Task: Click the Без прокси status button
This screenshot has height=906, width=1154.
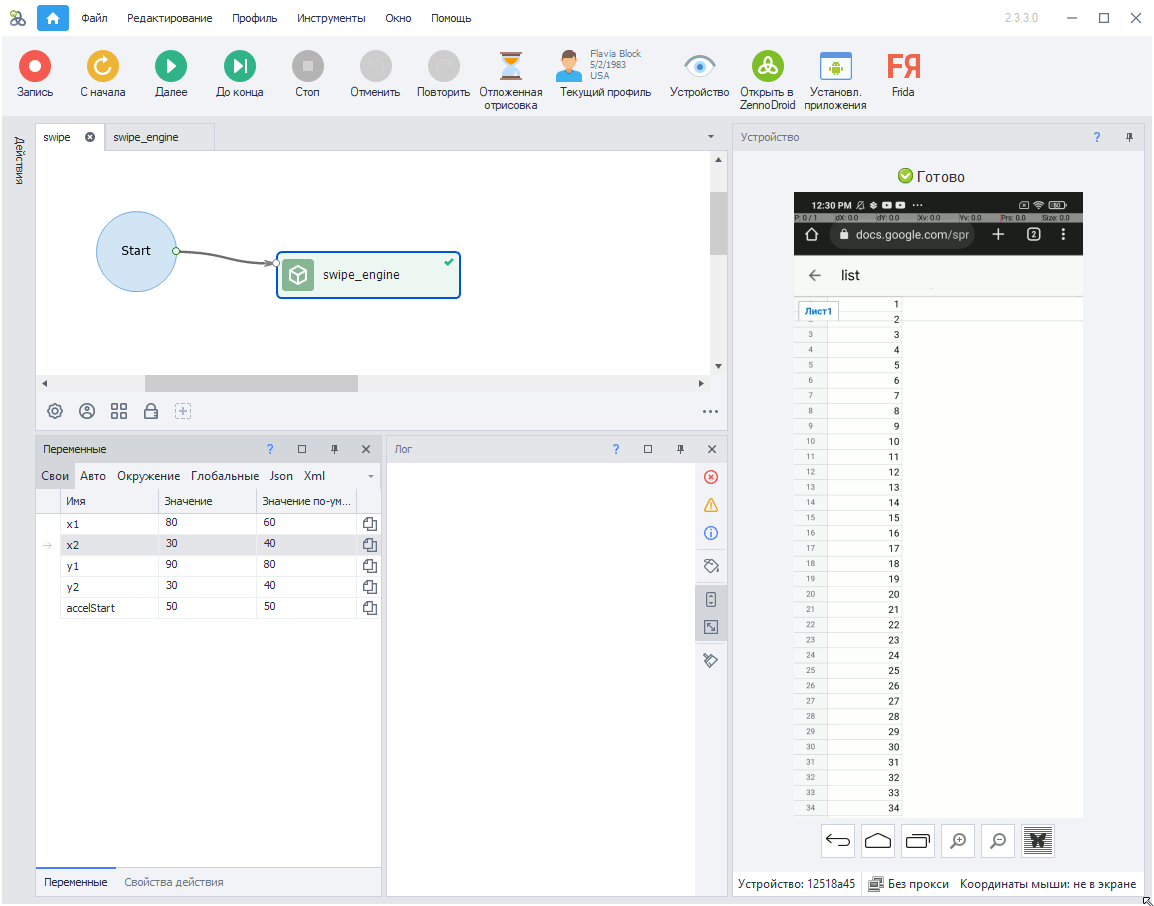Action: click(908, 884)
